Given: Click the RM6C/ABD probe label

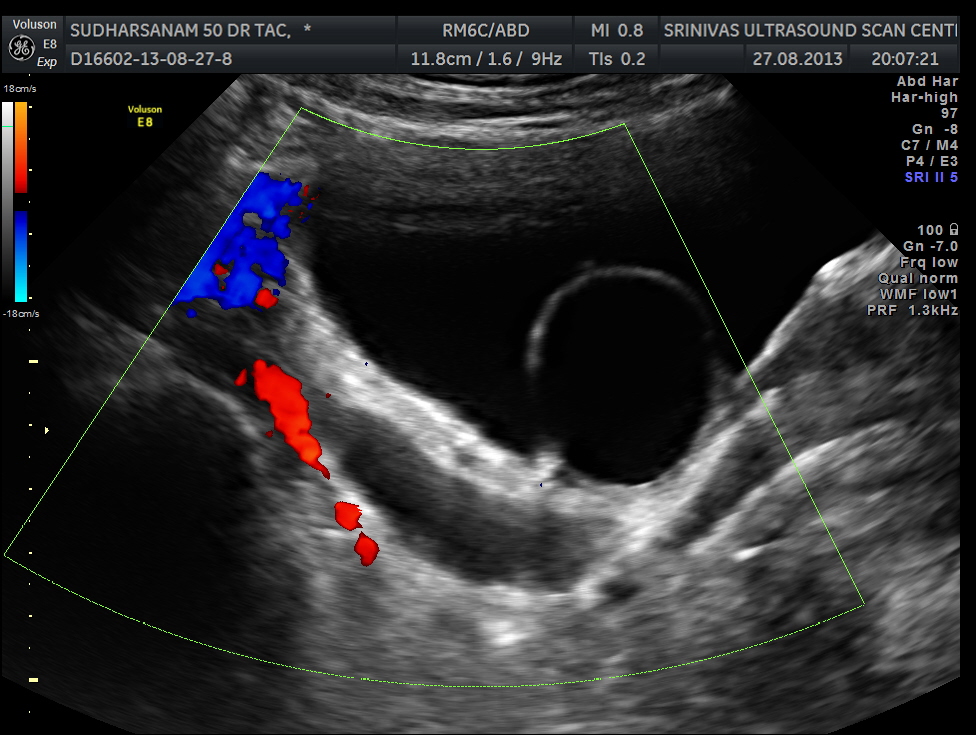Looking at the screenshot, I should tap(486, 30).
